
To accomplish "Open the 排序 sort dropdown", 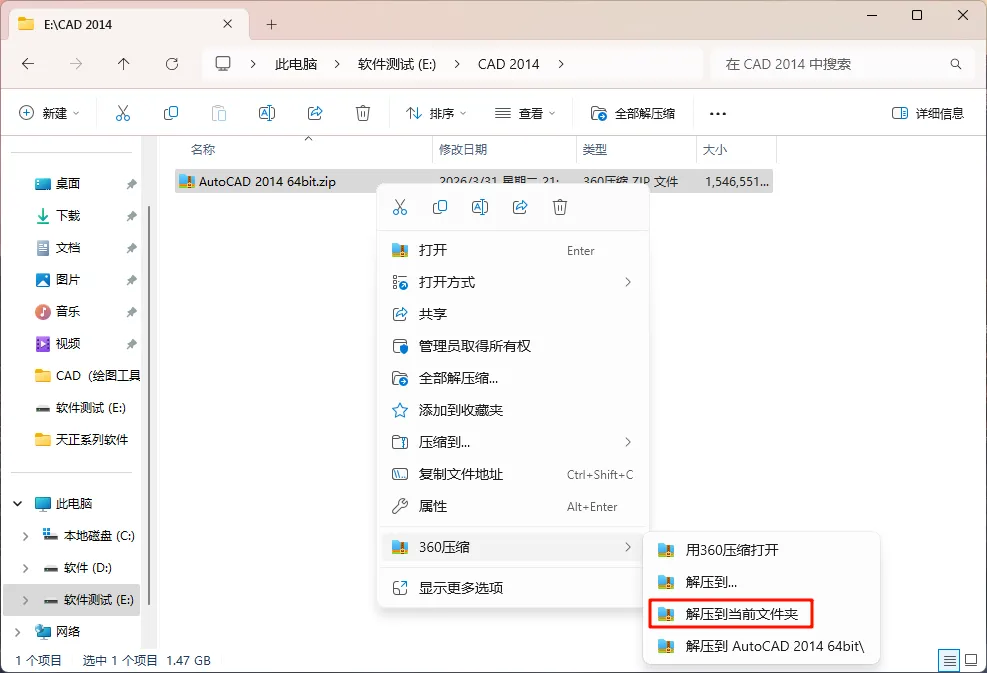I will [436, 113].
